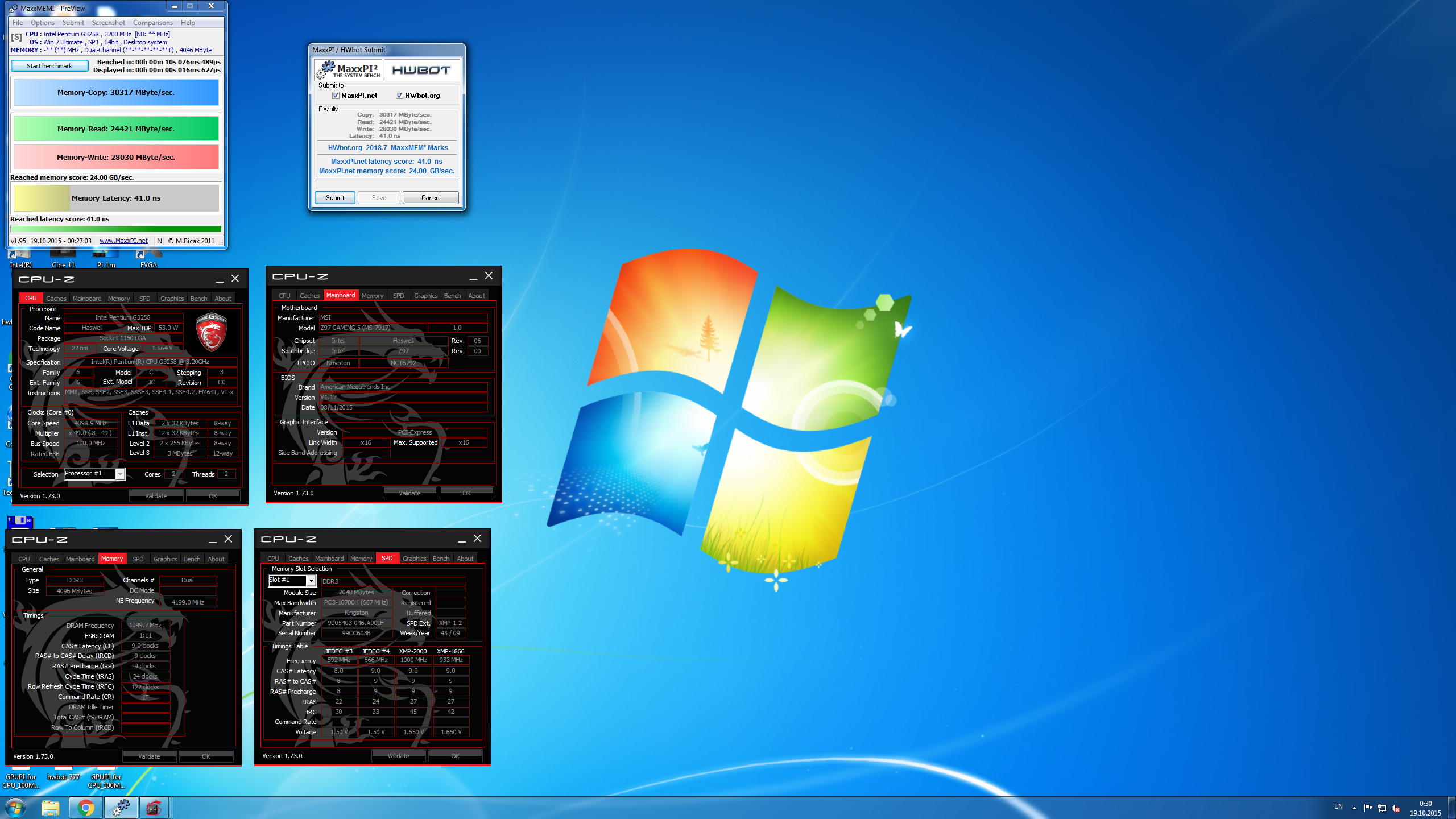Screen dimensions: 1456x819
Task: Open the Windows Start menu
Action: (15, 808)
